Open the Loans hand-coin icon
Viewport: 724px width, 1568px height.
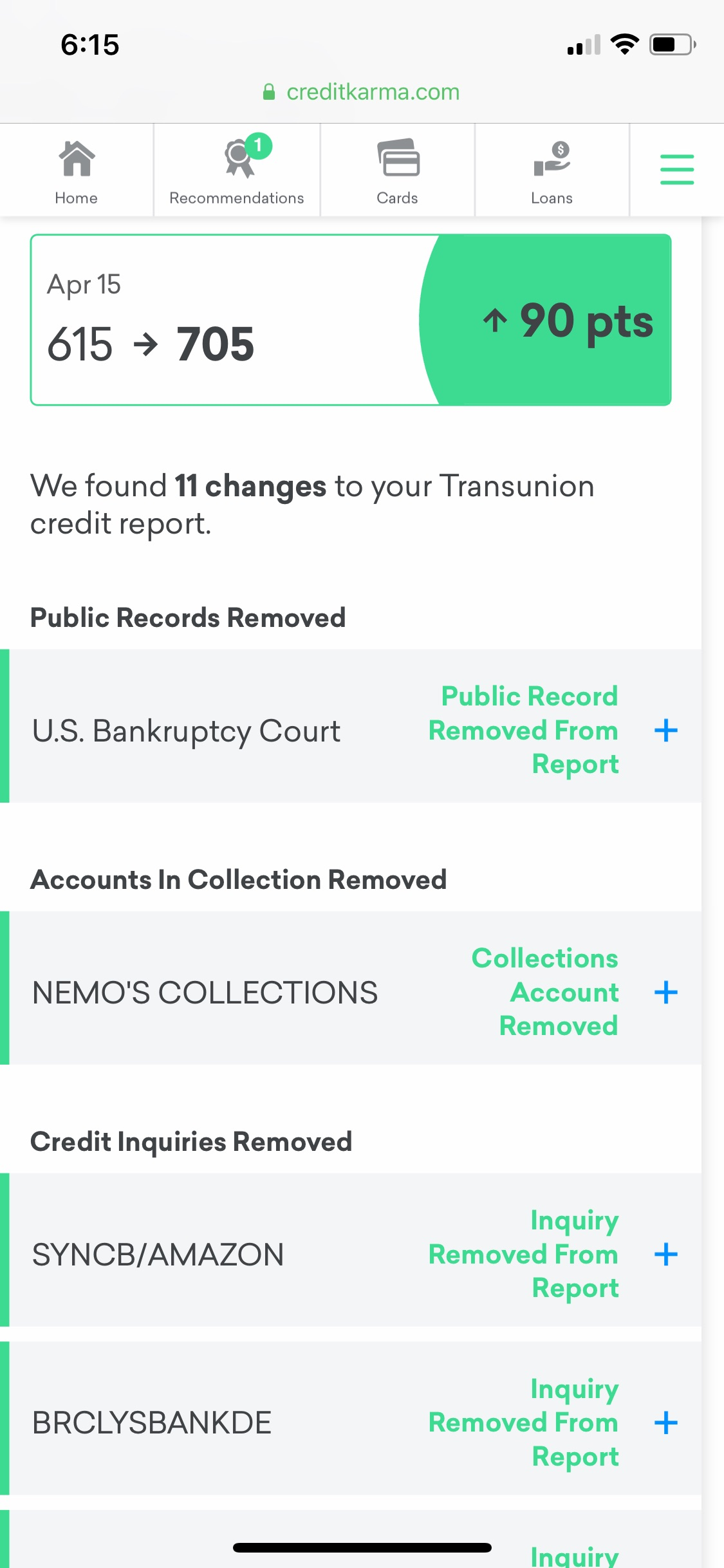[x=552, y=158]
